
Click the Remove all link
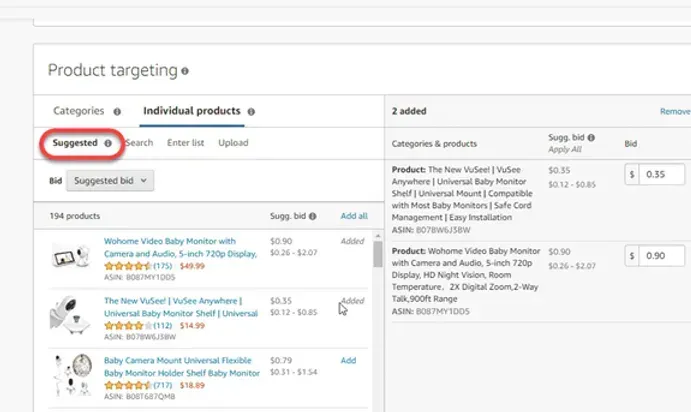(675, 111)
